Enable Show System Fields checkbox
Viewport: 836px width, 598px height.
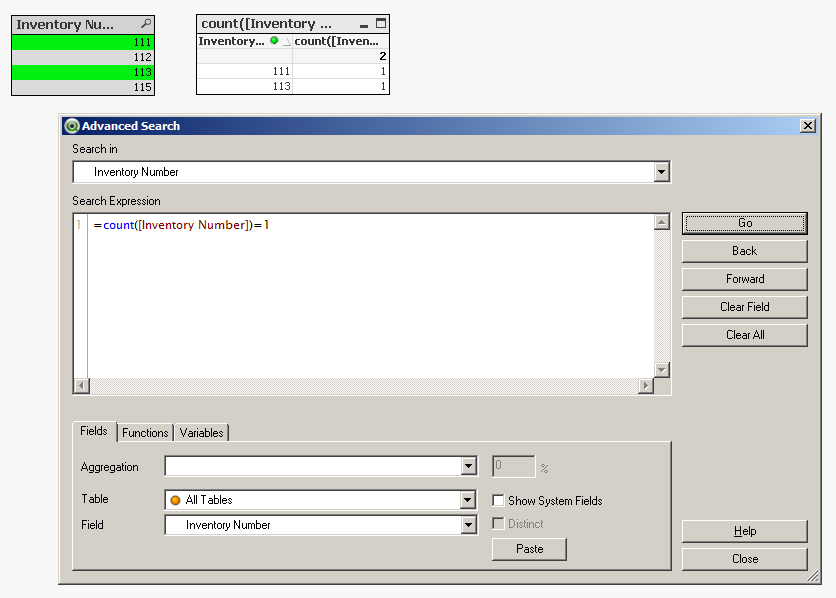[498, 500]
